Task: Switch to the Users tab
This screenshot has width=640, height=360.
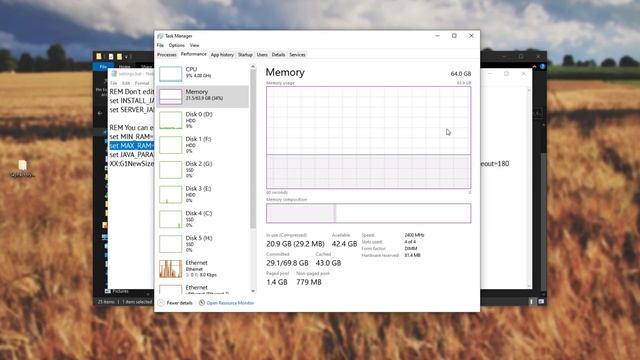Action: 262,55
